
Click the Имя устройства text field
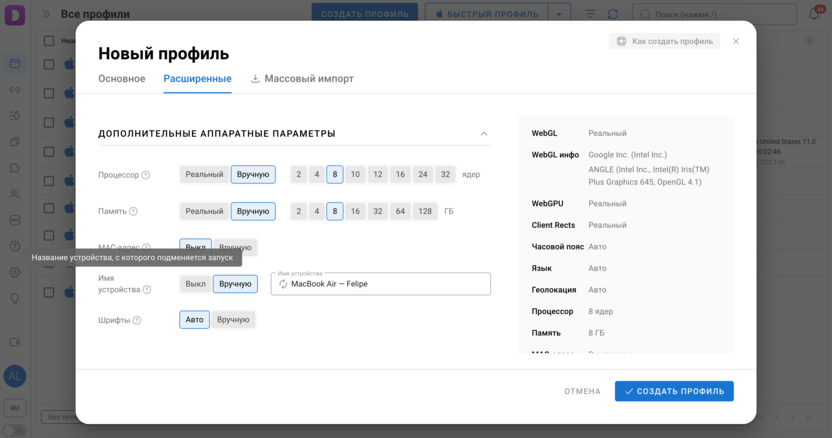point(380,284)
